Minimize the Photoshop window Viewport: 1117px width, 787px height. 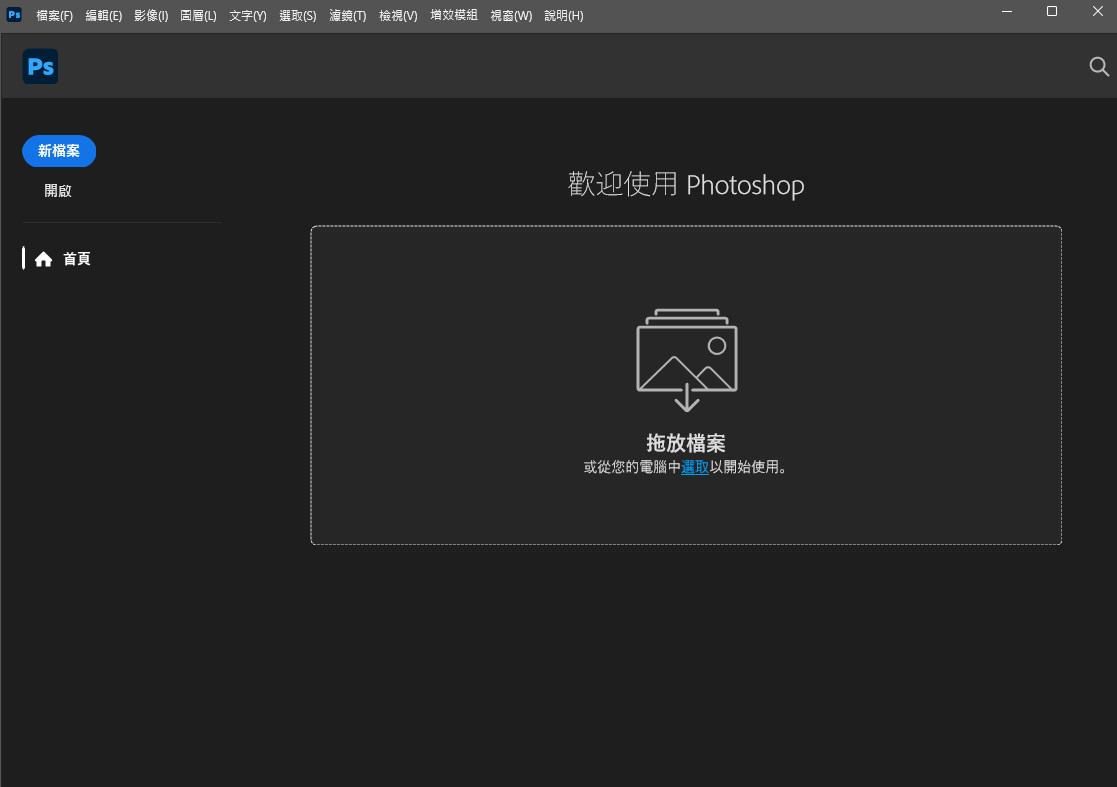tap(1007, 11)
